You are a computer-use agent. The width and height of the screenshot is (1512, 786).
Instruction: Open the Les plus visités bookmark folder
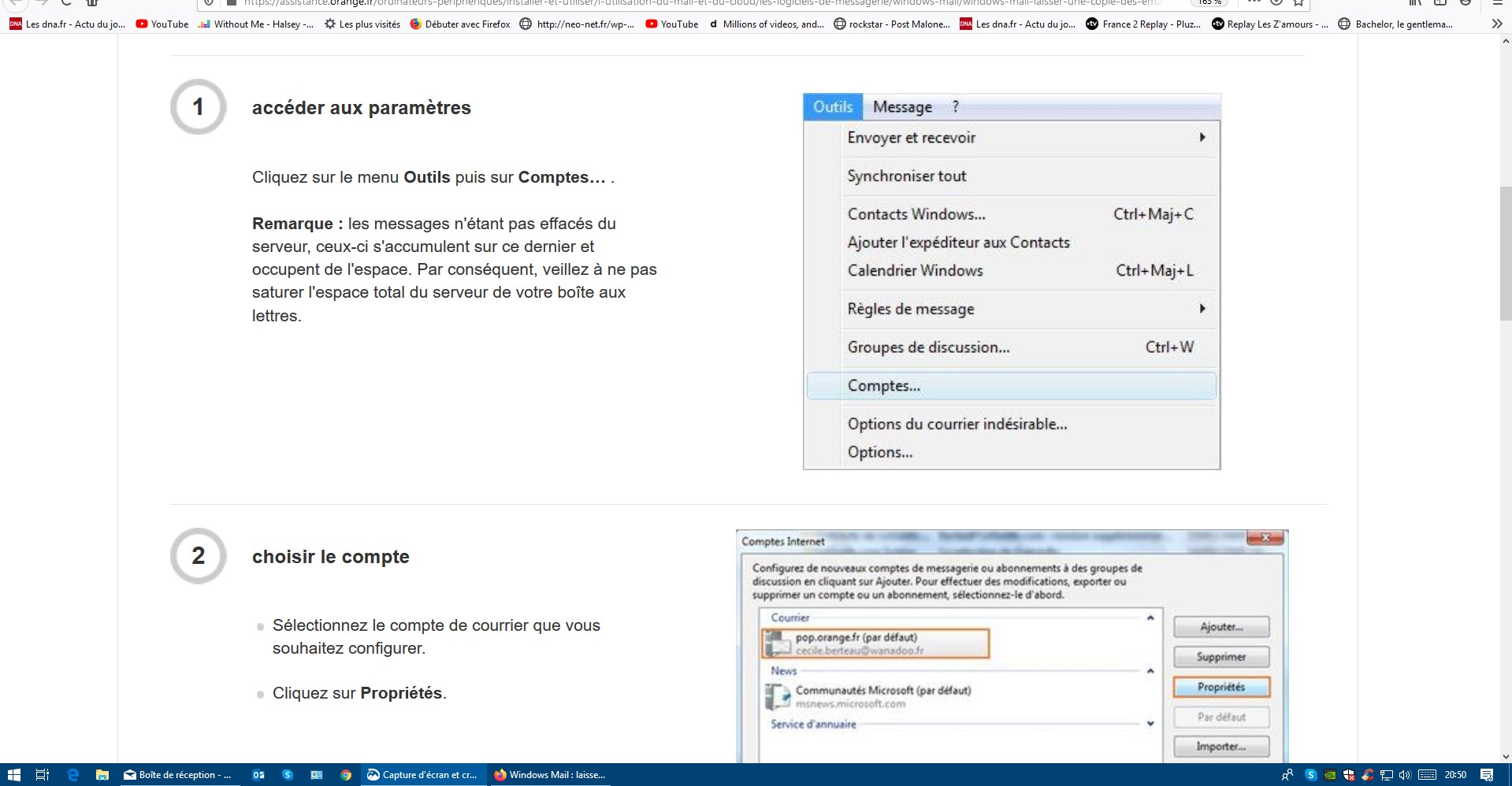coord(362,24)
